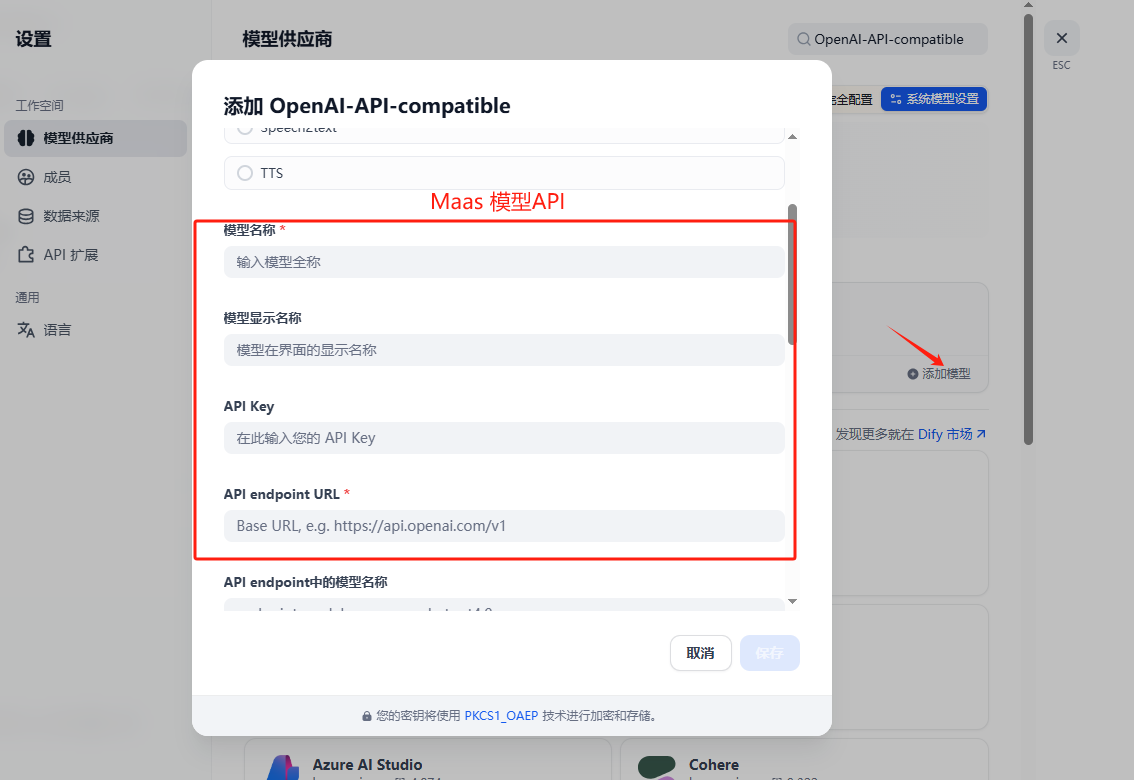
Task: Click the Azure AI Studio card
Action: pos(428,759)
